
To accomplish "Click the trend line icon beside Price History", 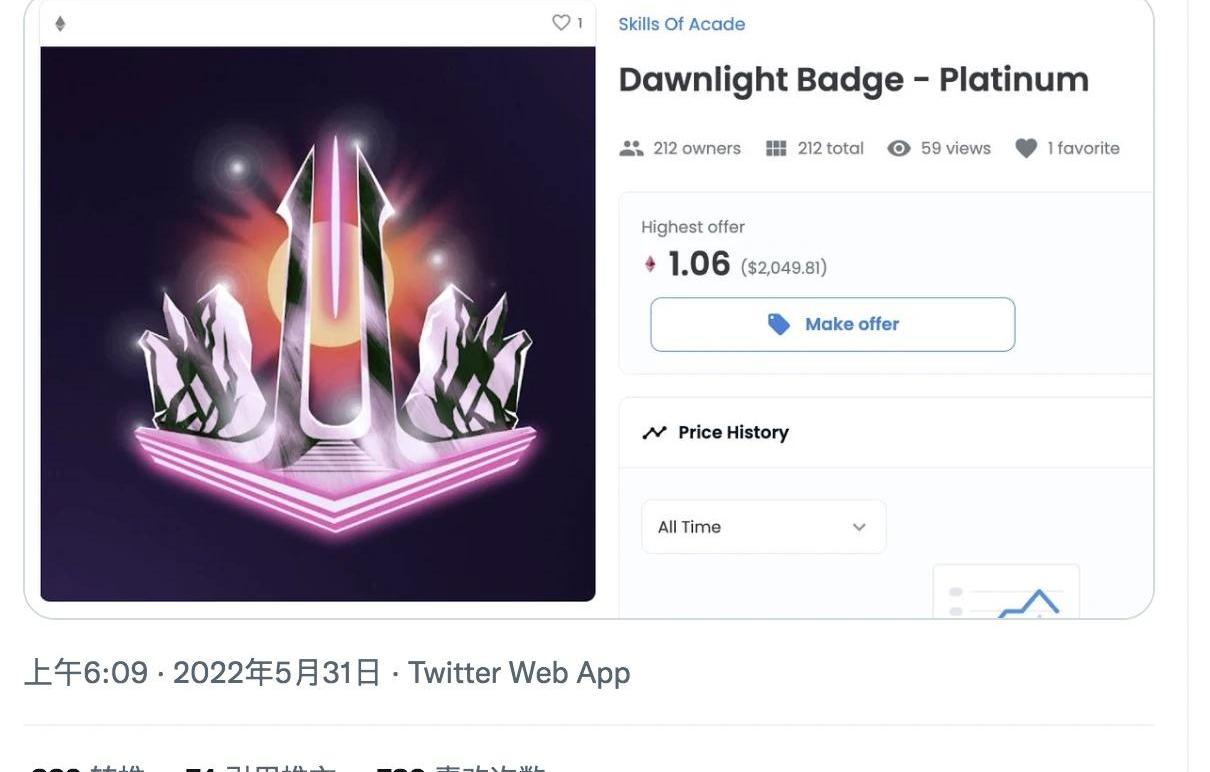I will point(654,432).
